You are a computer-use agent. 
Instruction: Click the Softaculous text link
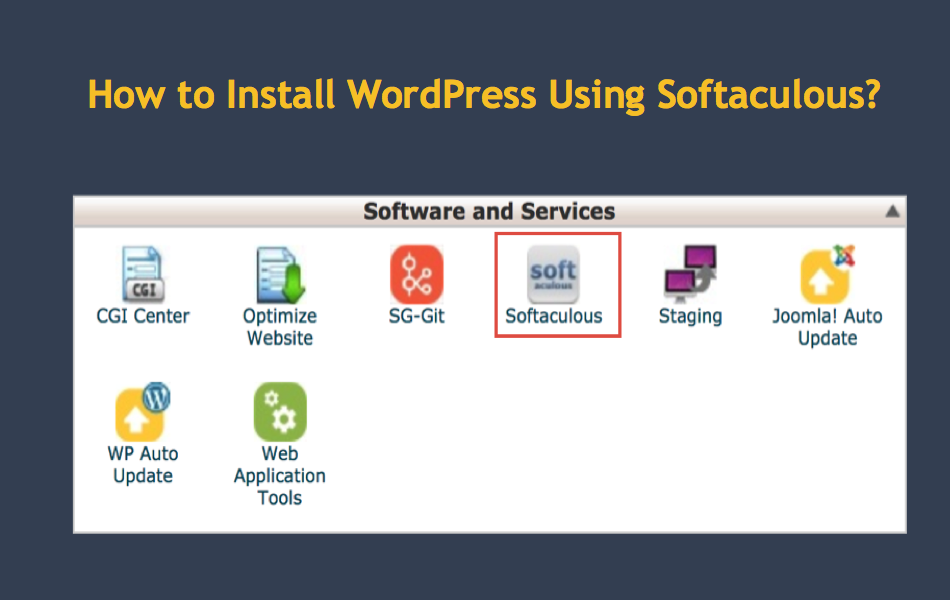pos(554,316)
